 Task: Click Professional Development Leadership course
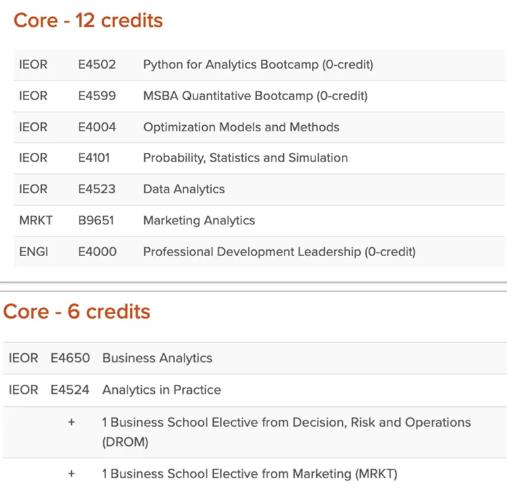click(279, 252)
